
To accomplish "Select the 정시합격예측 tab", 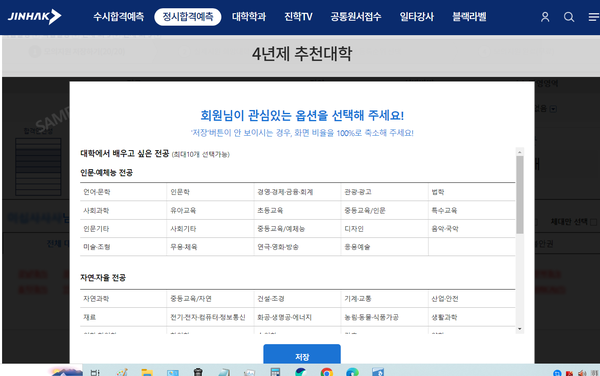I will tap(188, 17).
